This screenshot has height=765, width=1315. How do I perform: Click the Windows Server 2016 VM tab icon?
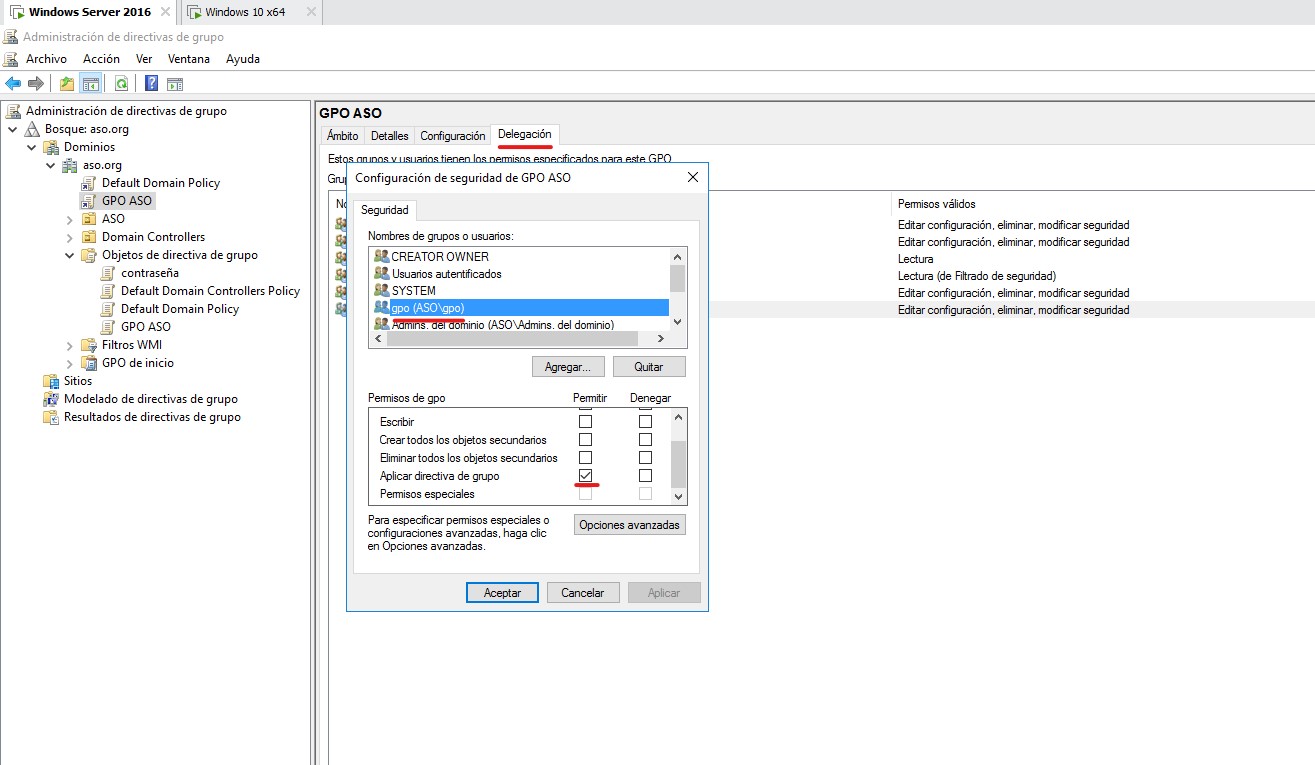click(18, 12)
